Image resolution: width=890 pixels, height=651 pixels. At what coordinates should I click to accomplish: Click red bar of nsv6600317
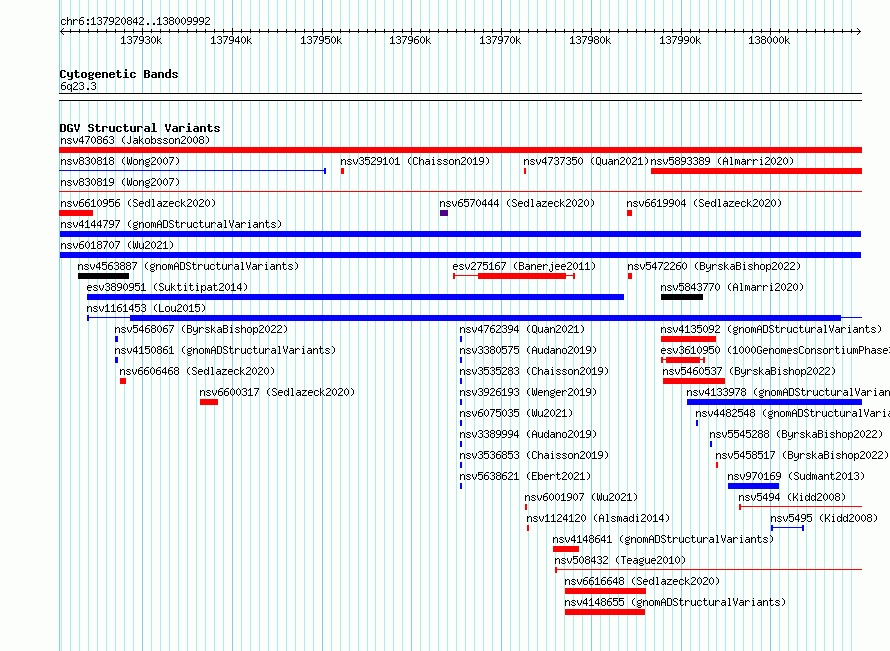209,402
